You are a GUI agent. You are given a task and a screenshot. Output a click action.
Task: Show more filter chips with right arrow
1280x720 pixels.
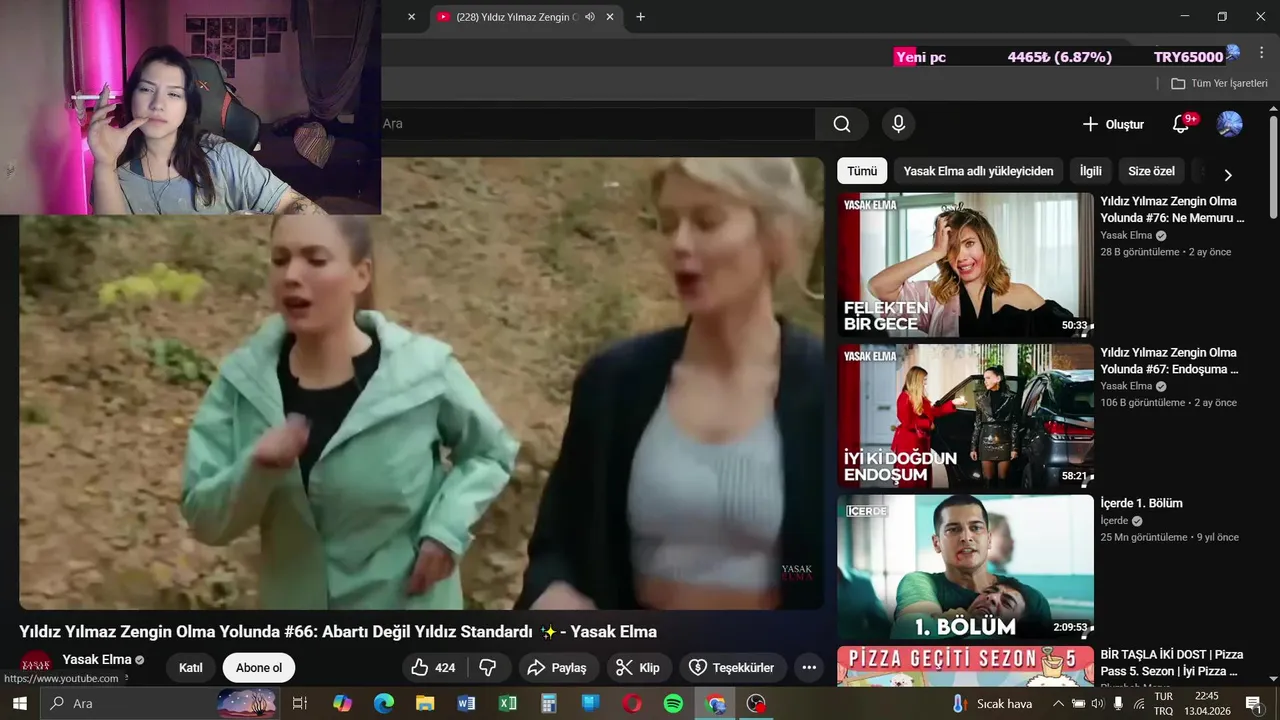point(1228,175)
